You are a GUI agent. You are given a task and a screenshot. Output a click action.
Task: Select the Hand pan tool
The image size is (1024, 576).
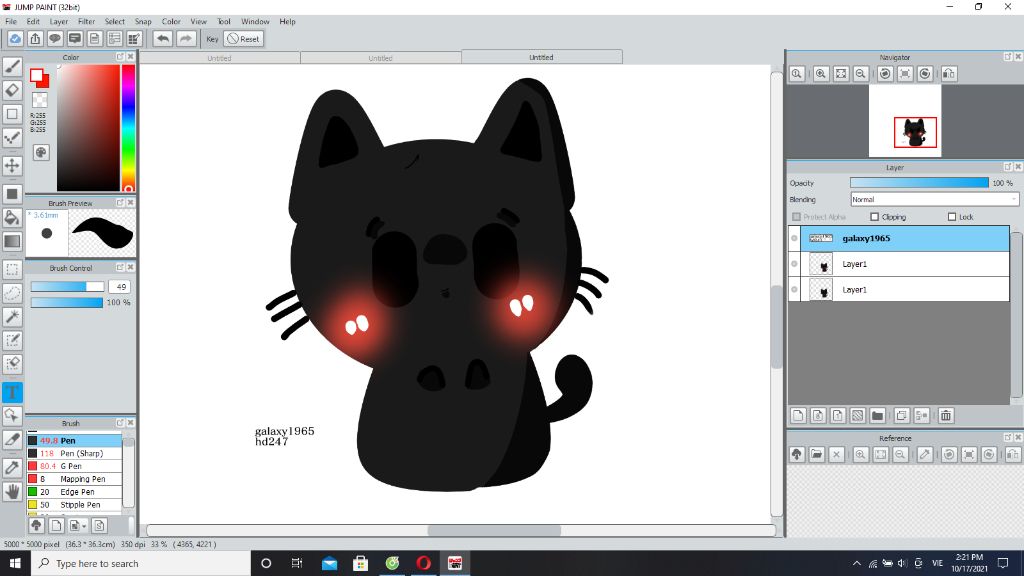tap(12, 491)
